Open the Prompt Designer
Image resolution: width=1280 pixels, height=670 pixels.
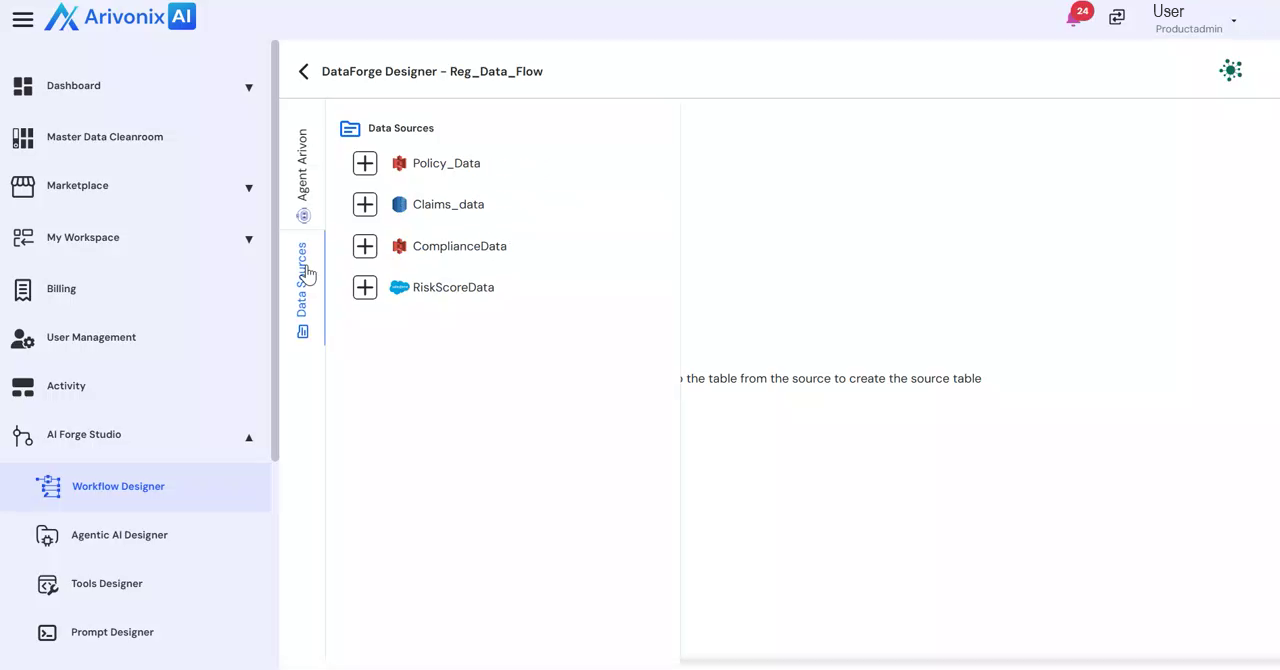tap(112, 632)
